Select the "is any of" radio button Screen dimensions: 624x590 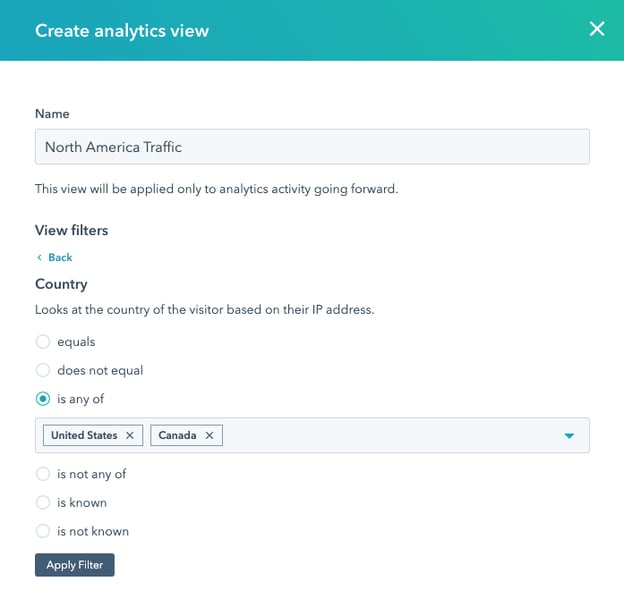tap(43, 399)
